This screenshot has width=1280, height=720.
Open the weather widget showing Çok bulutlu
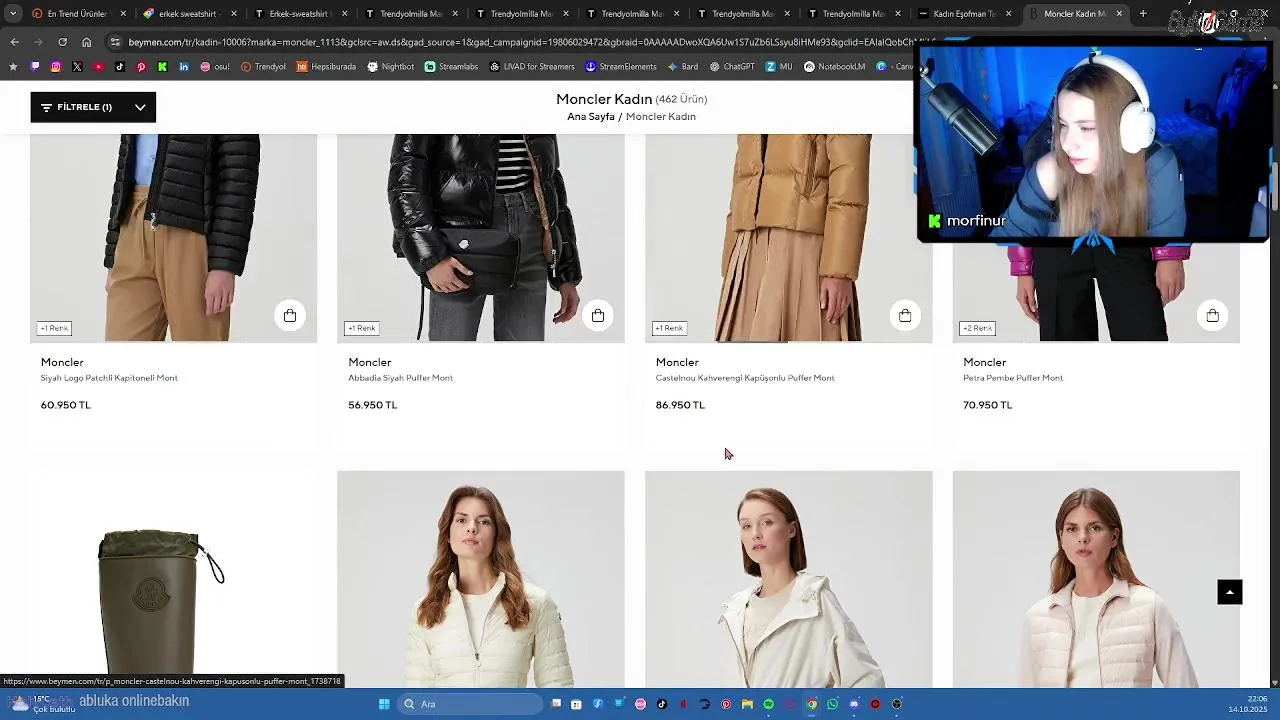point(42,704)
